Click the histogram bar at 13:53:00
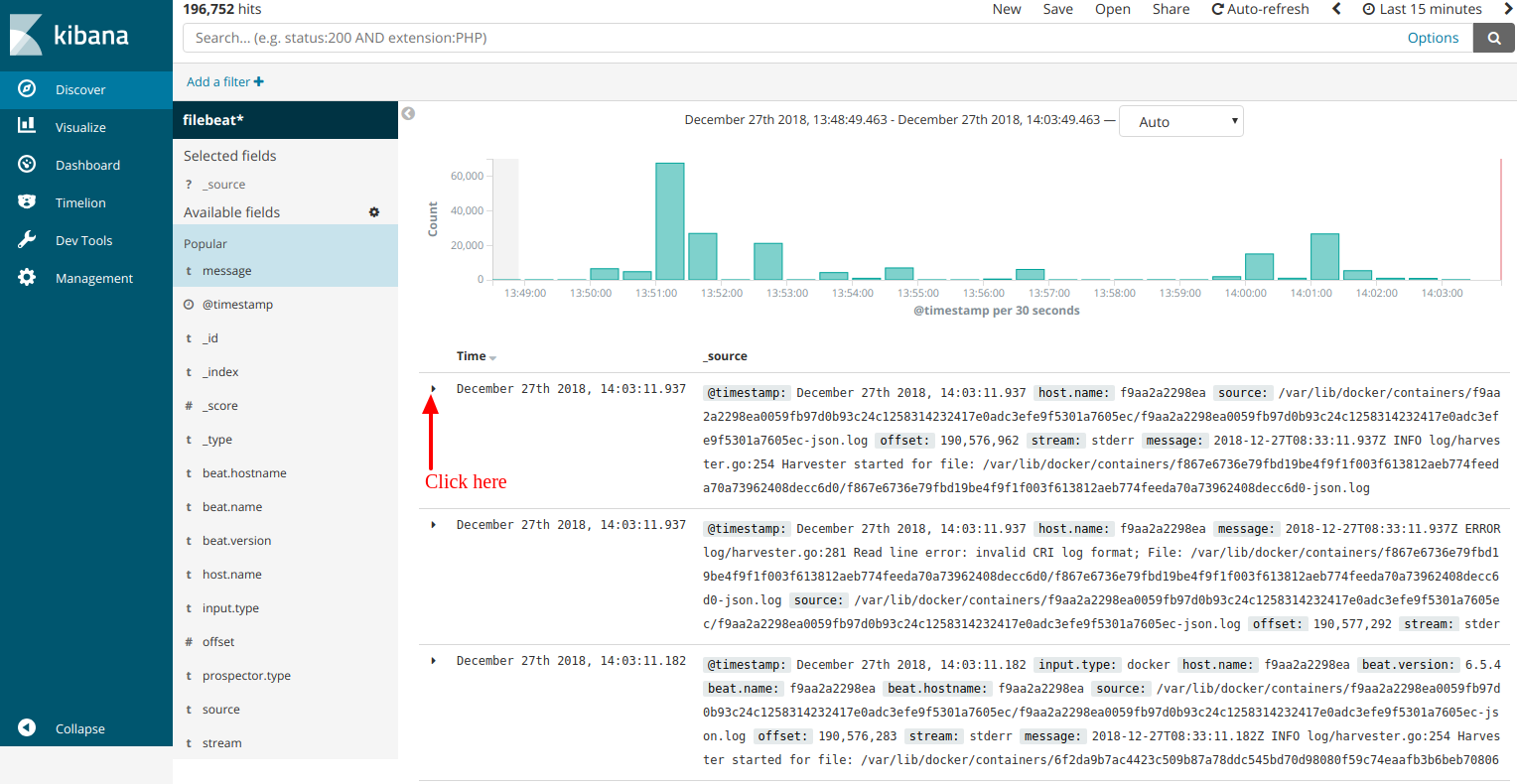The width and height of the screenshot is (1517, 784). pos(768,261)
